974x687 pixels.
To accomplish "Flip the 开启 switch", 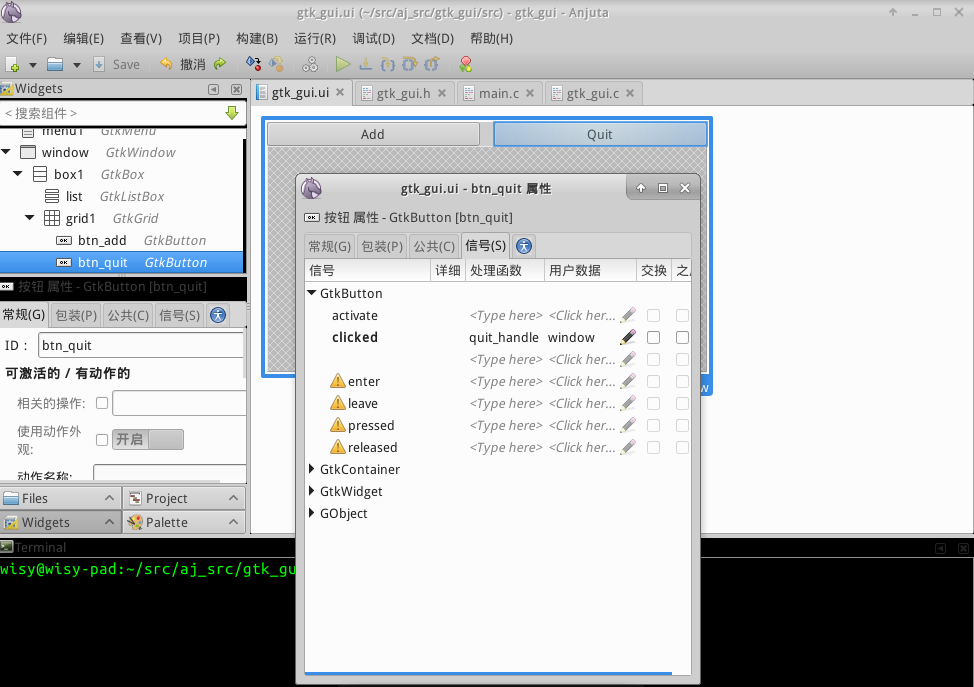I will [x=148, y=439].
